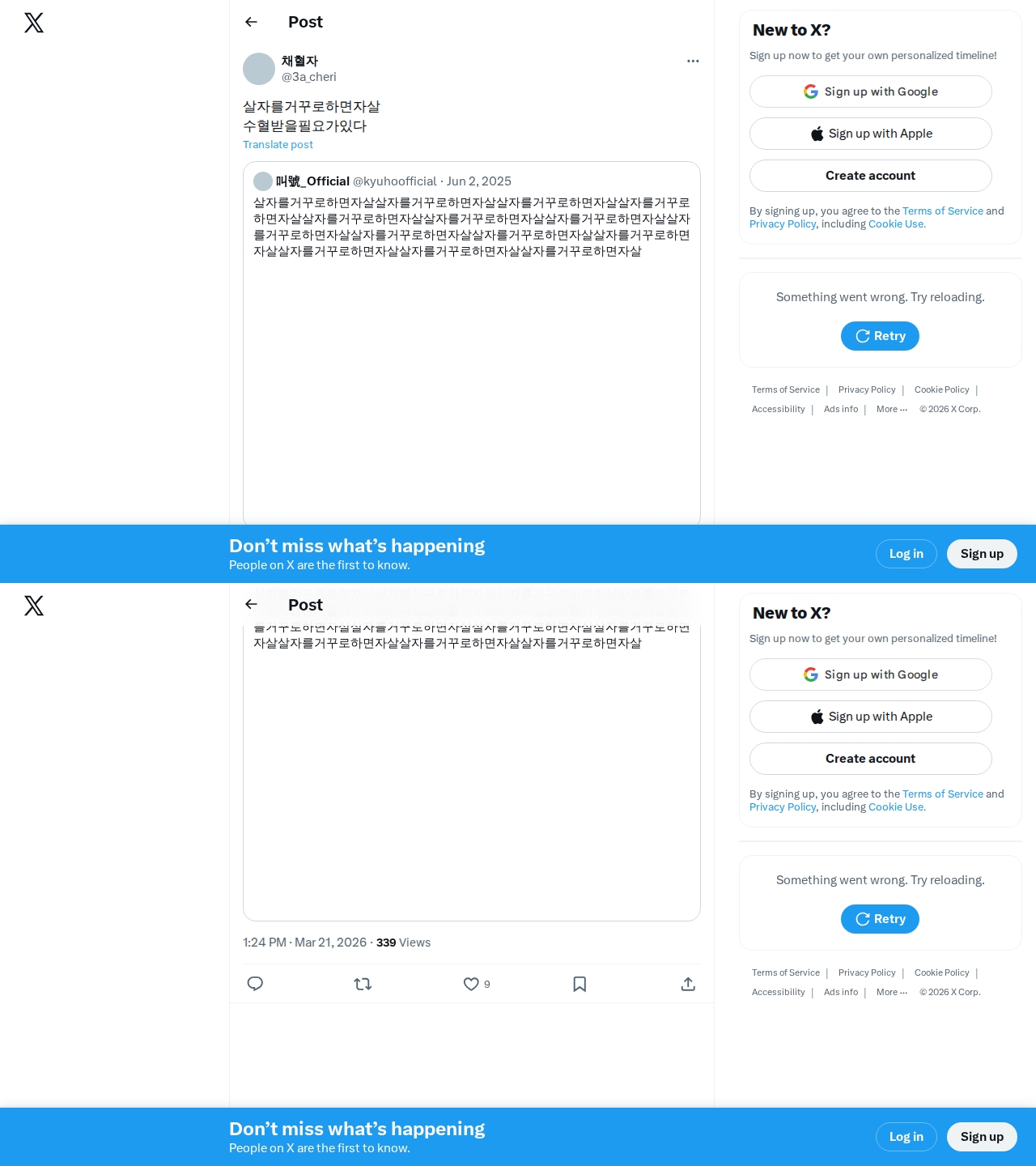1036x1166 pixels.
Task: Click the share upload icon
Action: pos(688,984)
